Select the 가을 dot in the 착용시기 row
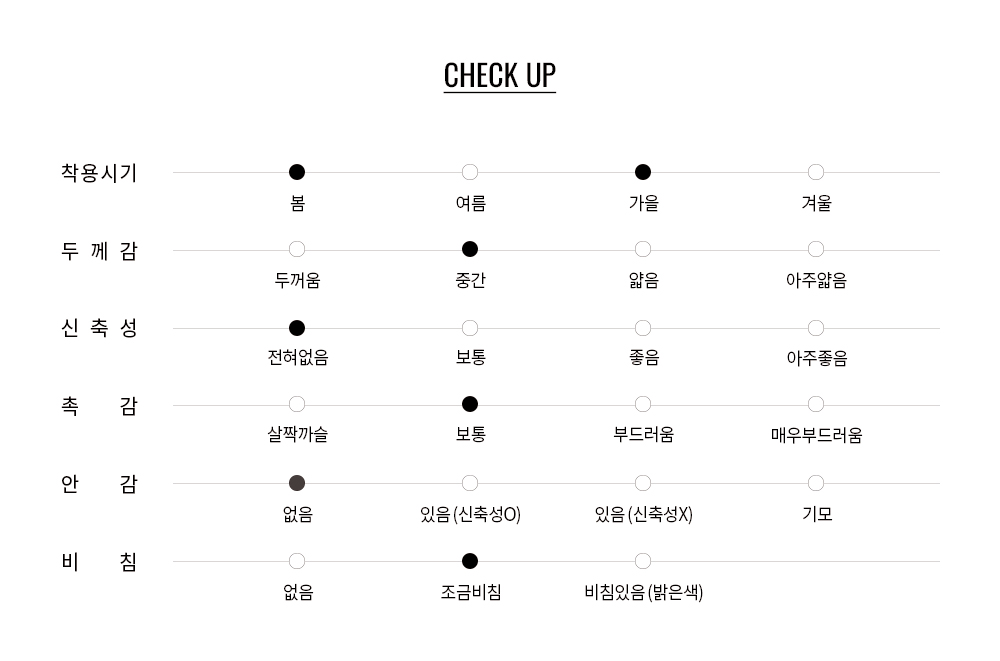The height and width of the screenshot is (661, 1000). pos(643,172)
